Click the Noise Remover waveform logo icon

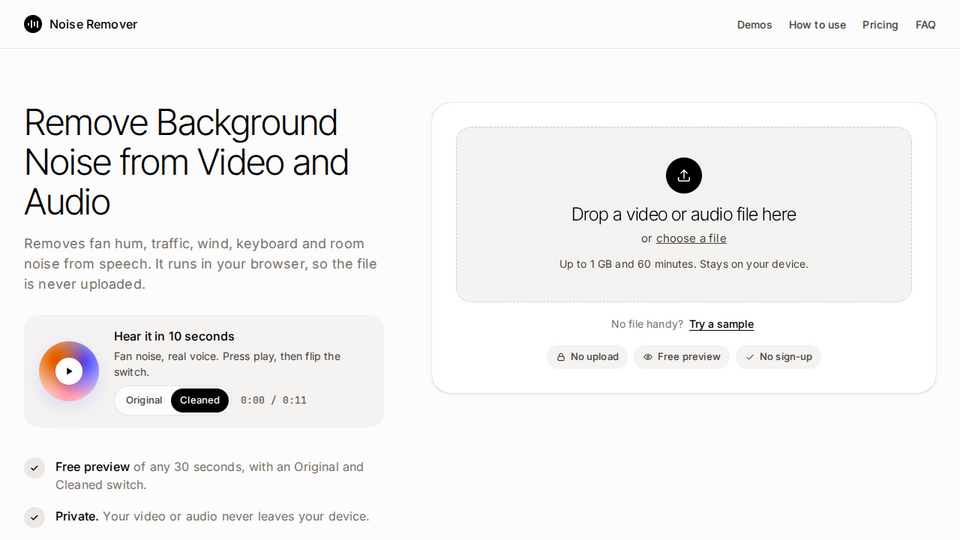pyautogui.click(x=33, y=24)
